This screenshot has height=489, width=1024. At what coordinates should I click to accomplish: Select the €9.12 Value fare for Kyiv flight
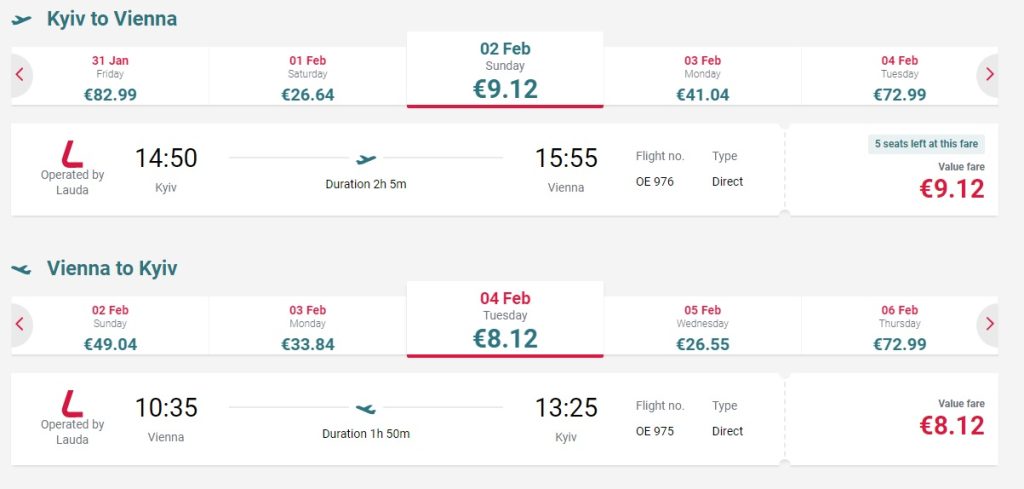[951, 188]
